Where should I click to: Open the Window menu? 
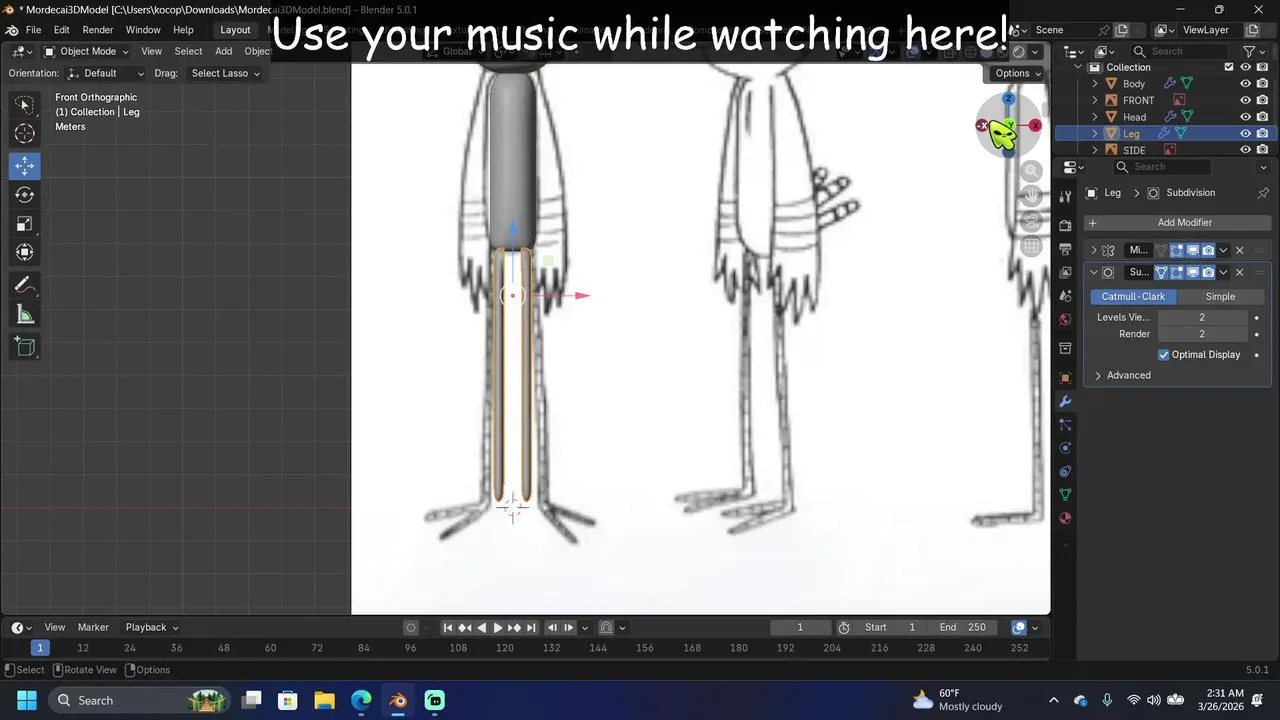coord(143,30)
